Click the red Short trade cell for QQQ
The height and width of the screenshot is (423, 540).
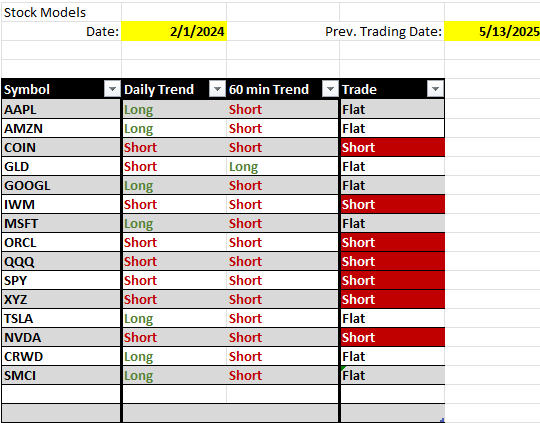393,261
